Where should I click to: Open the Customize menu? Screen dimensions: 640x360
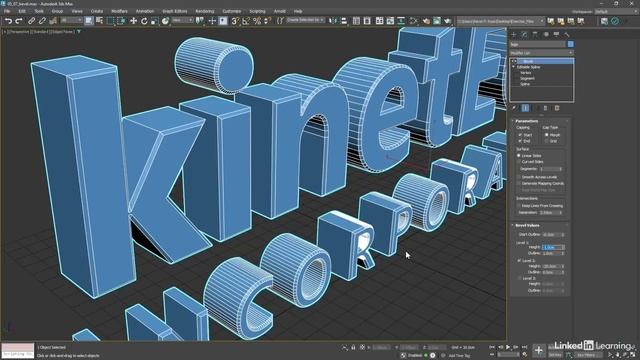tap(231, 11)
